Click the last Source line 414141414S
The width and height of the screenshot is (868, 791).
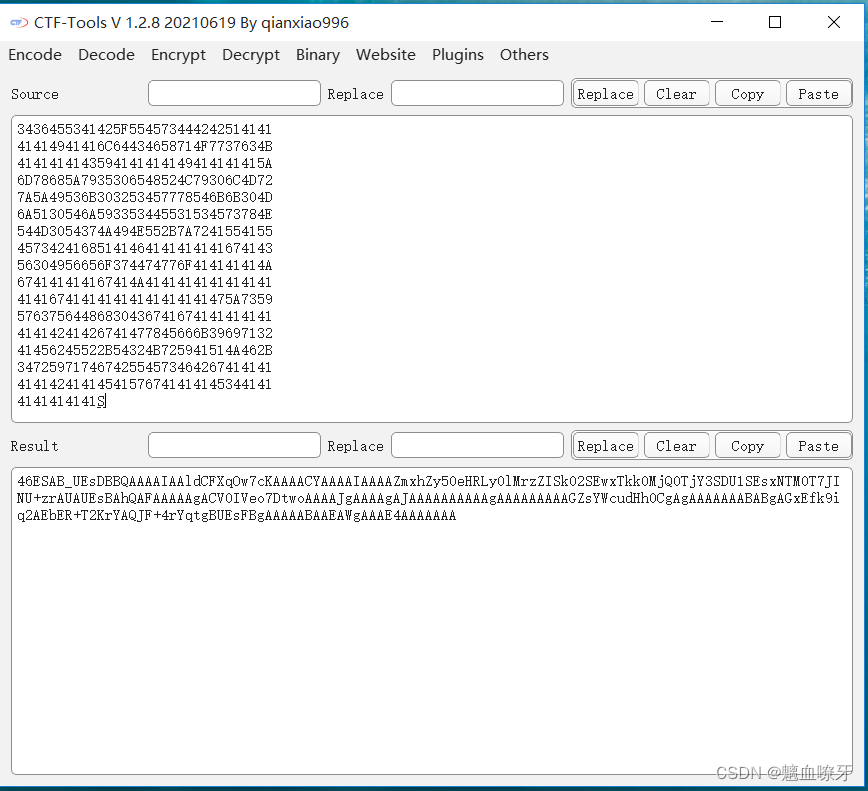click(x=61, y=401)
